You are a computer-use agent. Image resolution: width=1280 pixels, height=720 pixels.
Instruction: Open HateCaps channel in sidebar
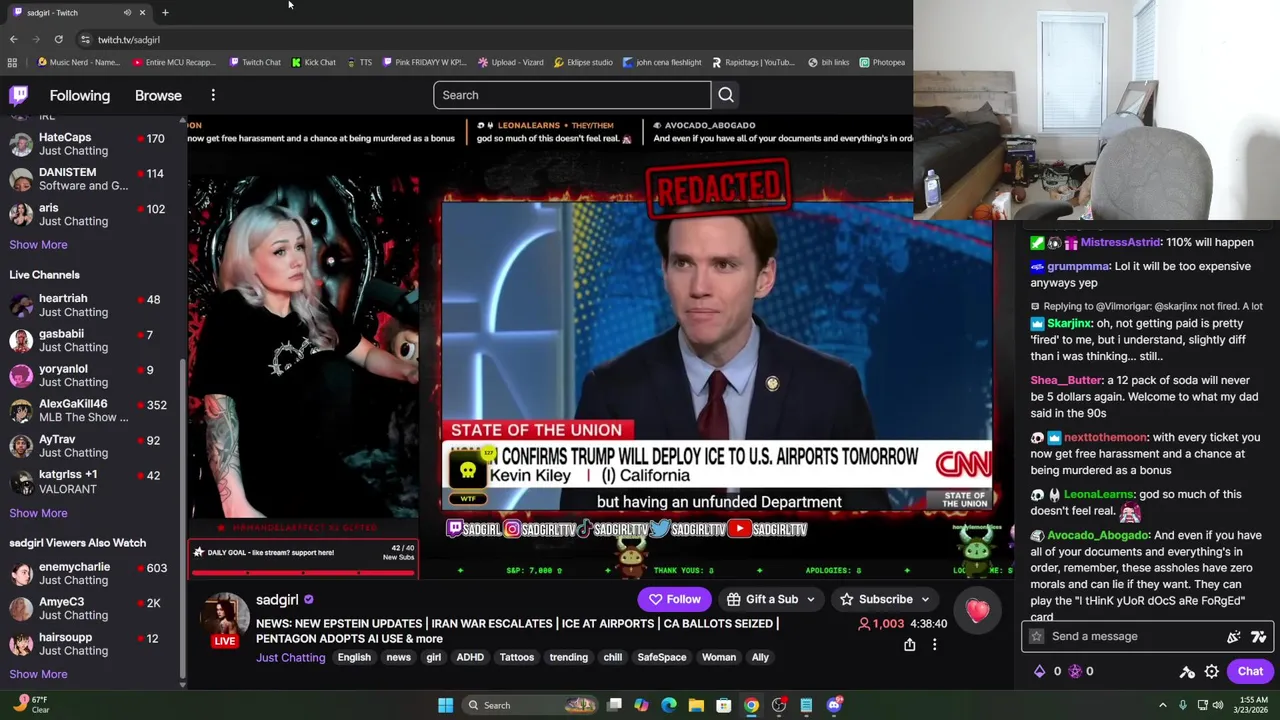point(91,144)
